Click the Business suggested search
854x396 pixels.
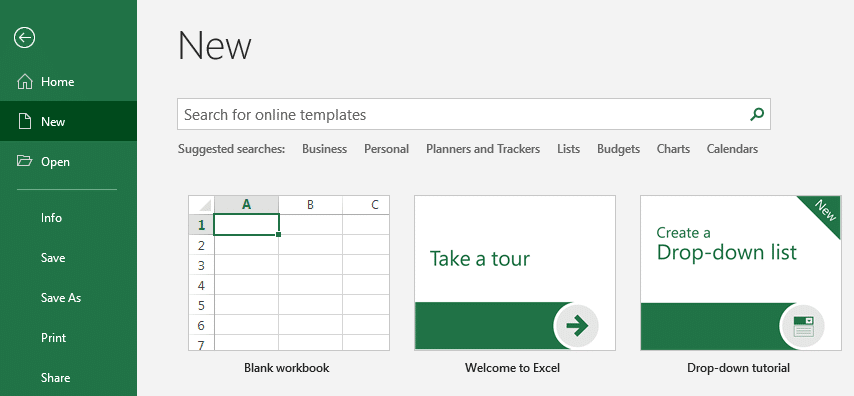click(x=325, y=149)
